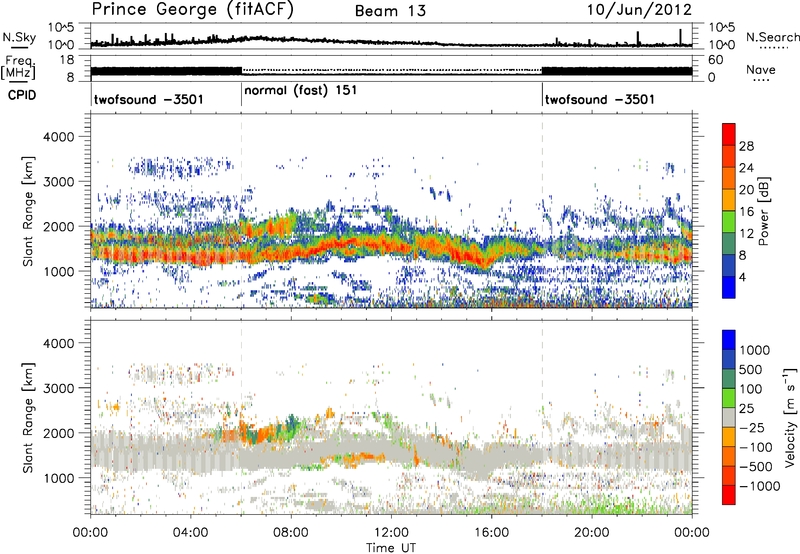
Task: Click the "3000" range tick of the power panel
Action: coord(58,182)
